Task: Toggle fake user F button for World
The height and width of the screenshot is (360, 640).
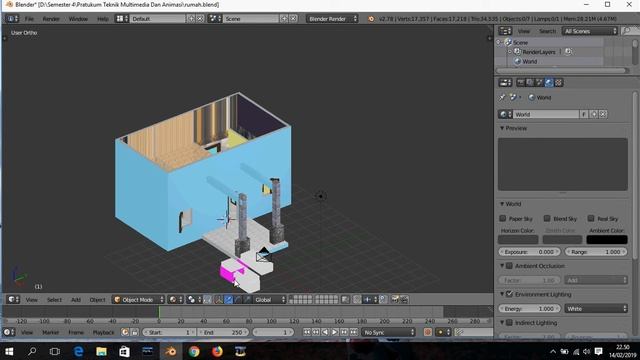Action: [x=584, y=114]
